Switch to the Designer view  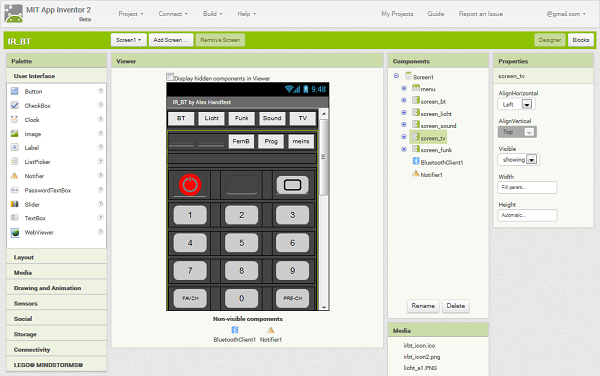click(550, 40)
